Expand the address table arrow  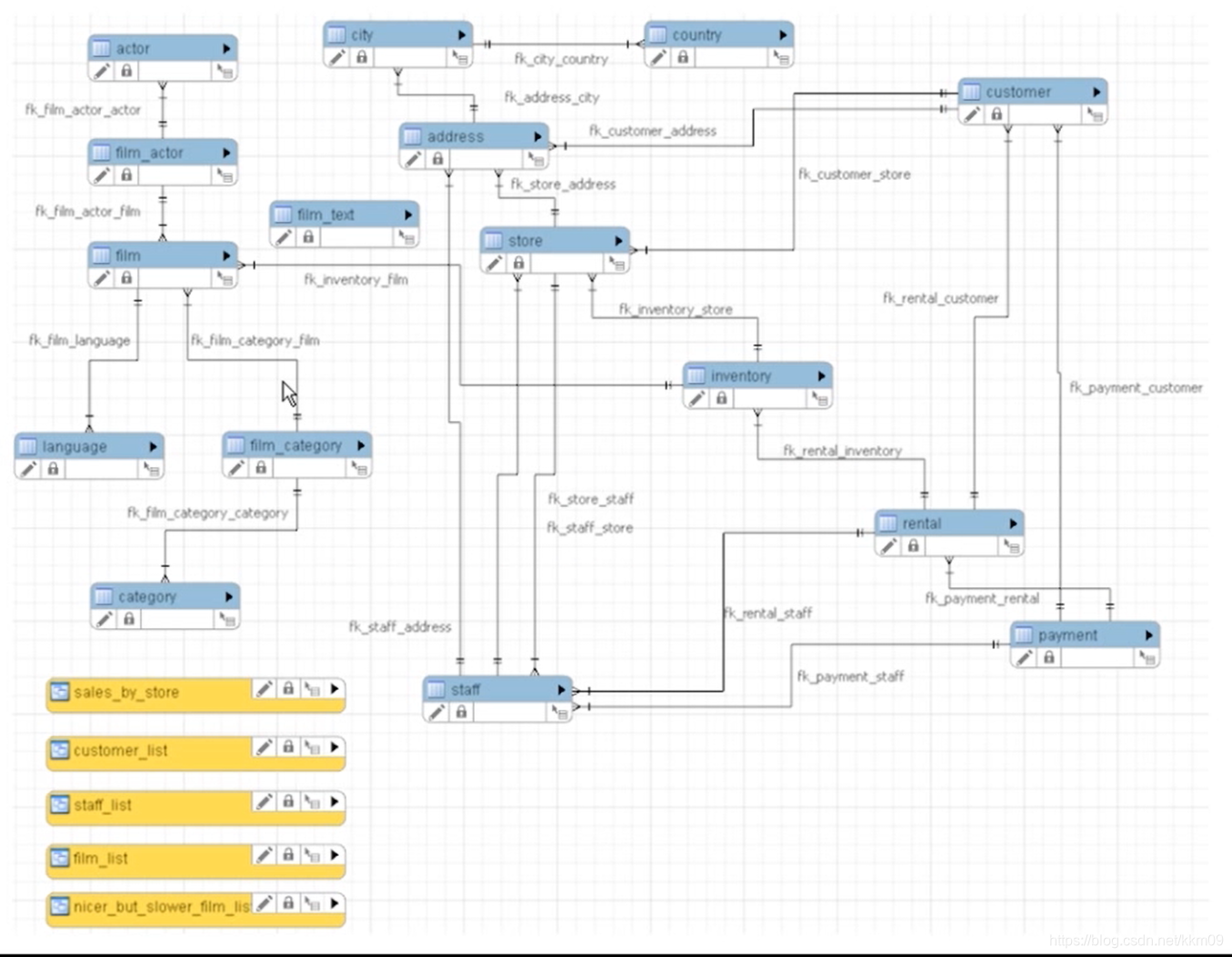pos(537,136)
